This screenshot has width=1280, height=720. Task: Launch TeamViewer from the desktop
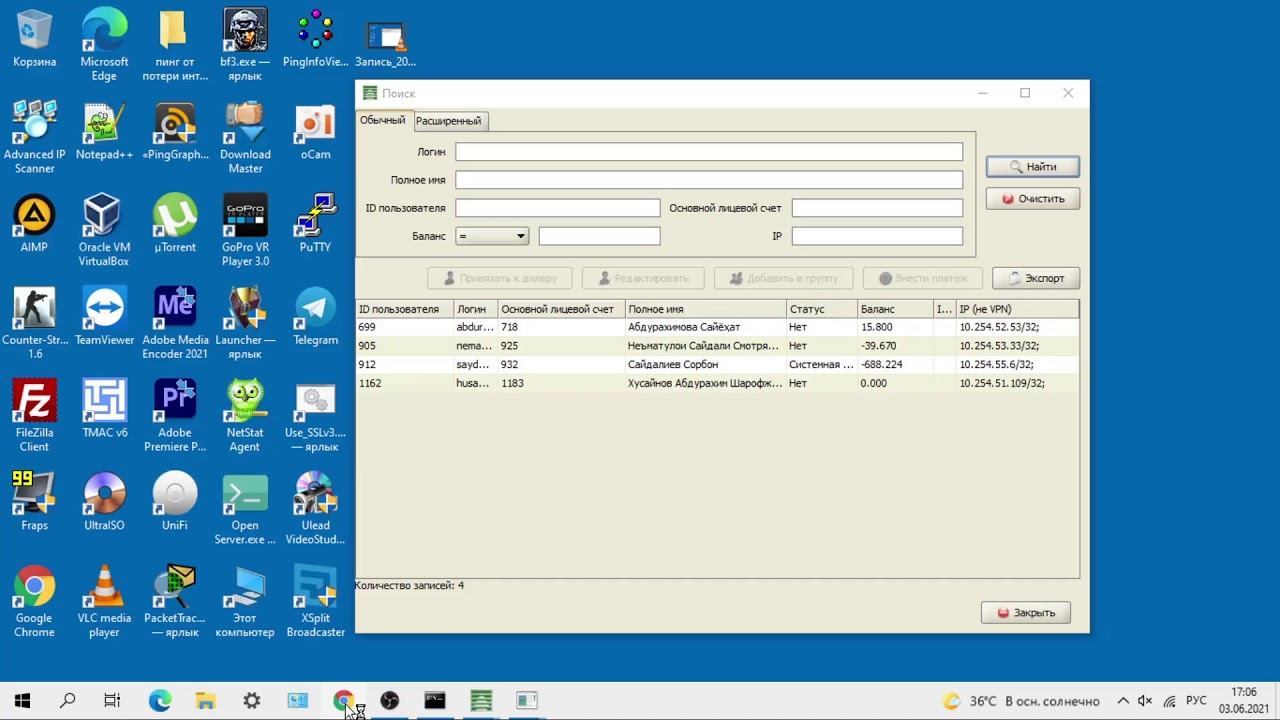pos(104,316)
